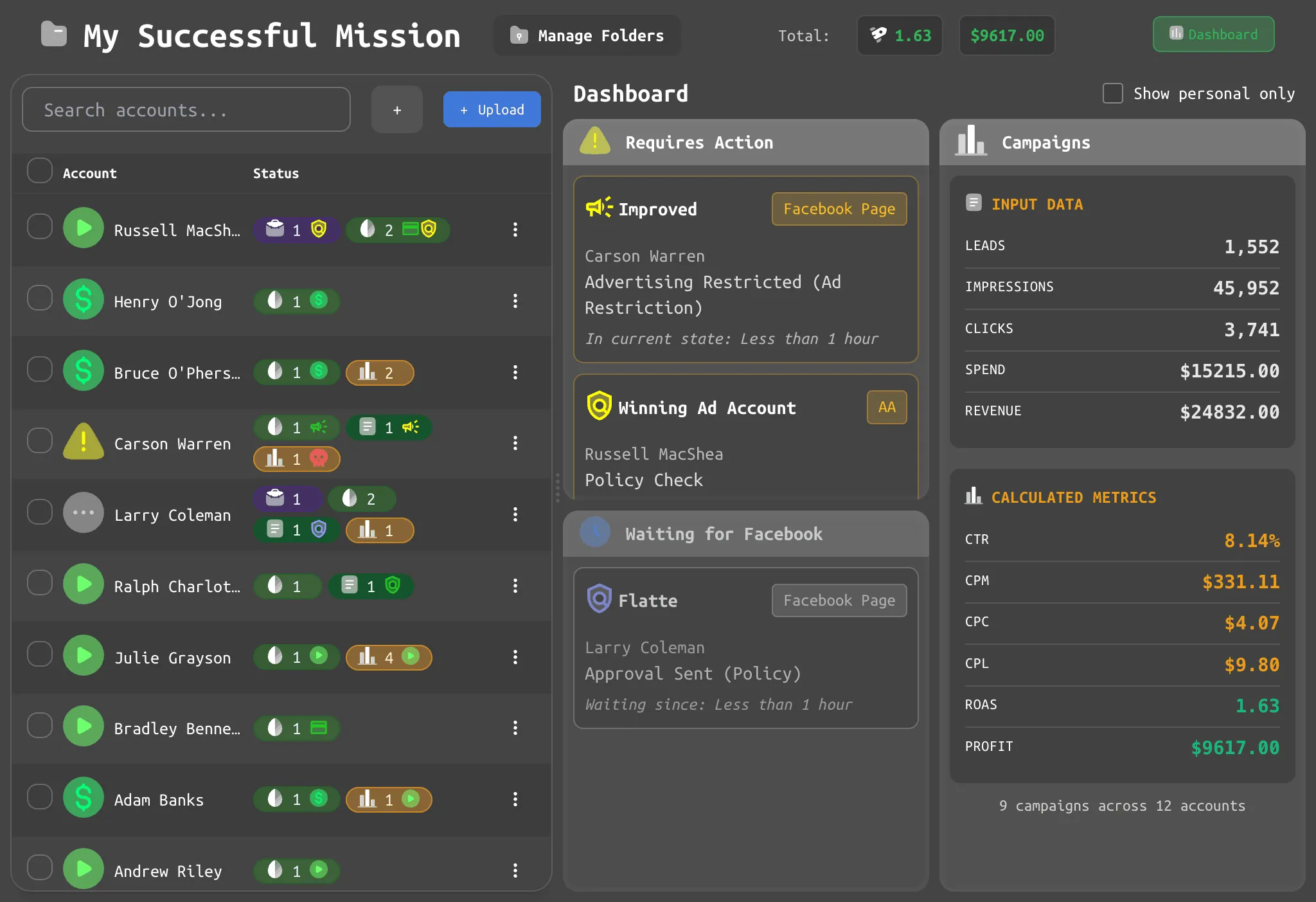Open the three-dot menu on Carson Warren's row
Image resolution: width=1316 pixels, height=902 pixels.
click(x=516, y=442)
